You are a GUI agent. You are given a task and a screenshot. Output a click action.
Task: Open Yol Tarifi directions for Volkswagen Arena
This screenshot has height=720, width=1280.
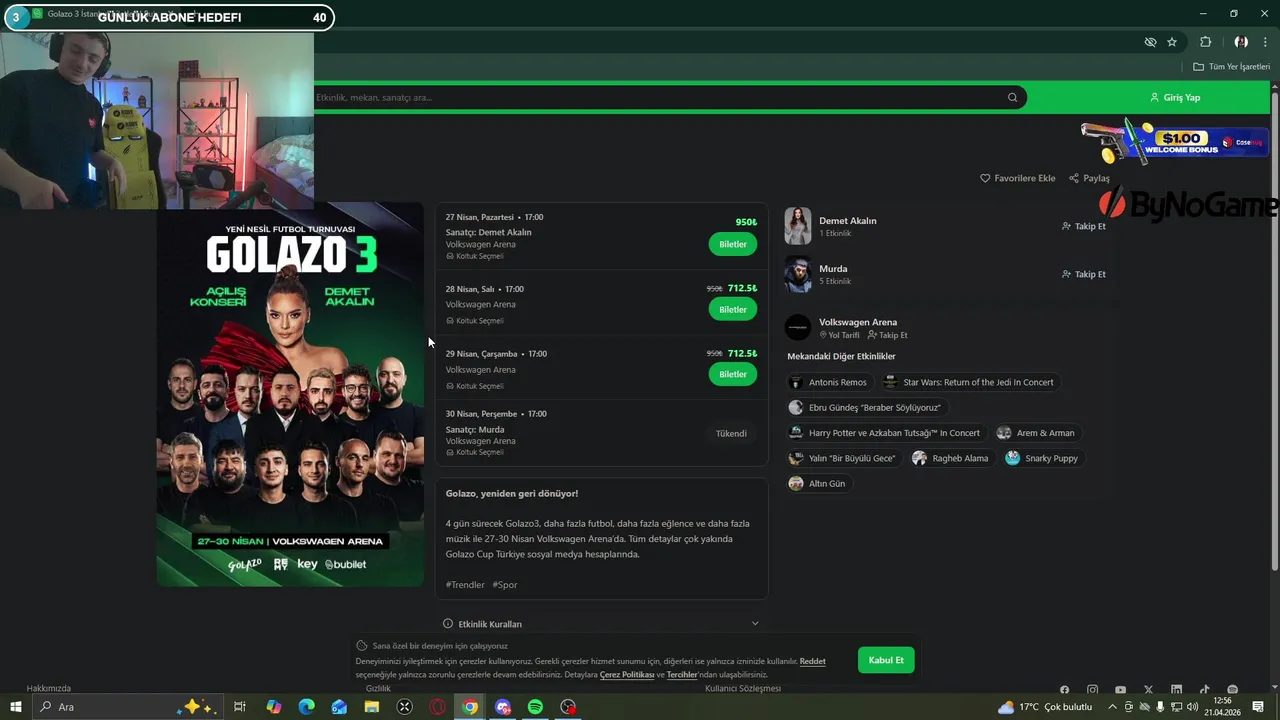(x=839, y=336)
